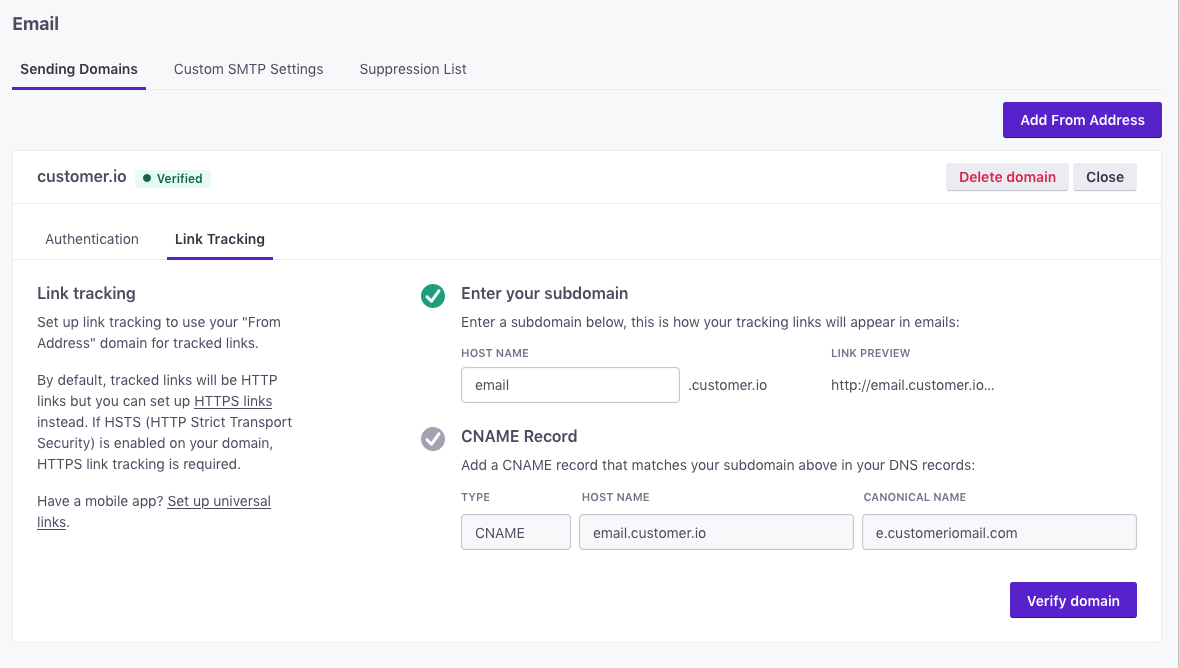
Task: Click the link preview URL text
Action: 912,385
